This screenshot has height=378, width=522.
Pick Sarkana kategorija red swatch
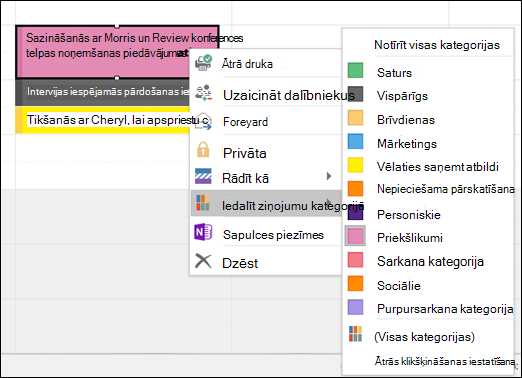[x=355, y=260]
